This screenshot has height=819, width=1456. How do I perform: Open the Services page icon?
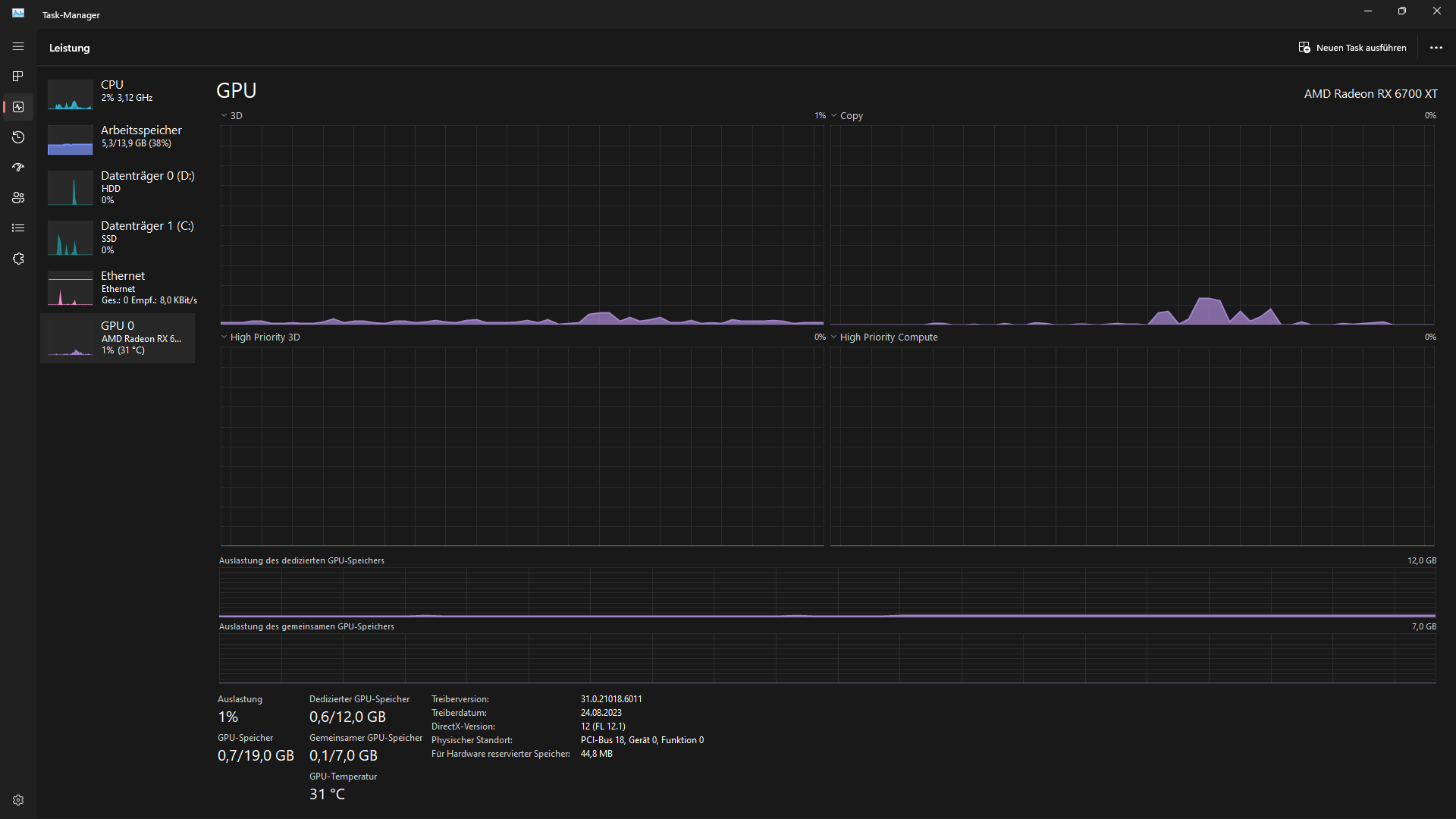(x=18, y=259)
